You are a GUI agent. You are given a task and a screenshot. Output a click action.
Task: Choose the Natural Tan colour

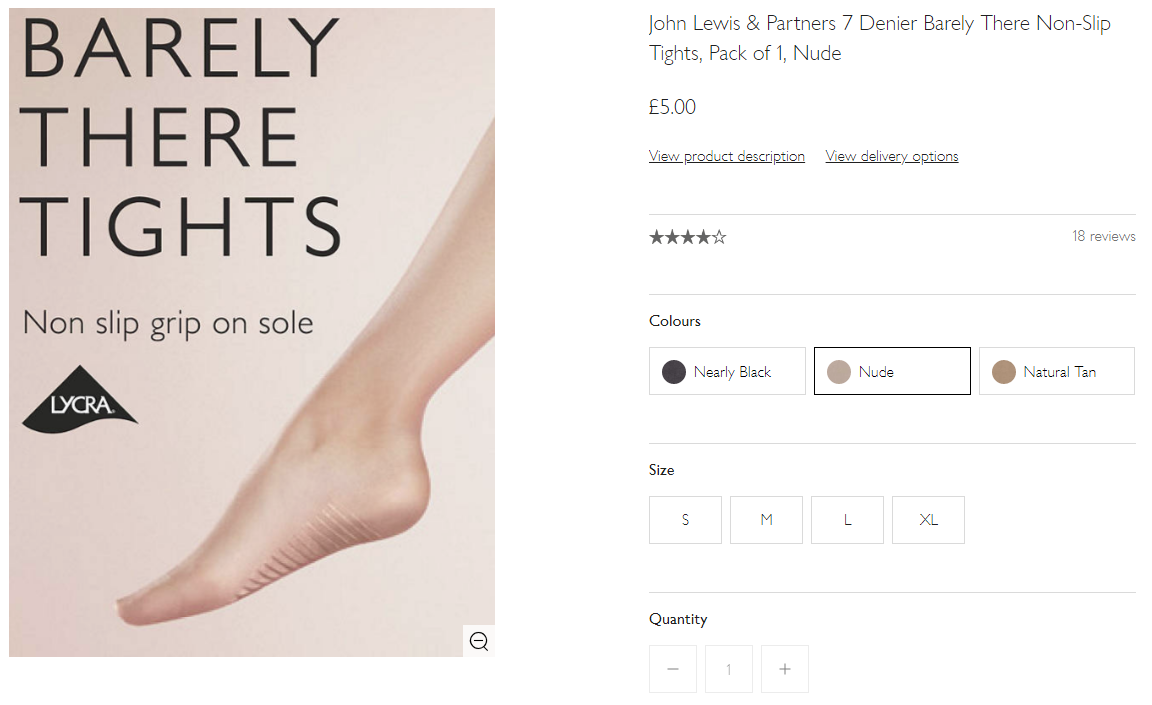click(x=1057, y=372)
